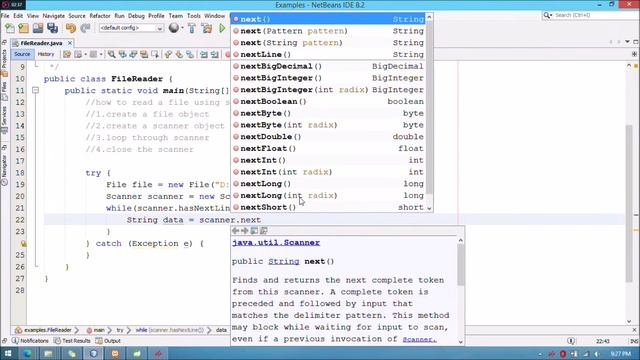
Task: Click the Find Previous Occurrence icon
Action: point(122,54)
